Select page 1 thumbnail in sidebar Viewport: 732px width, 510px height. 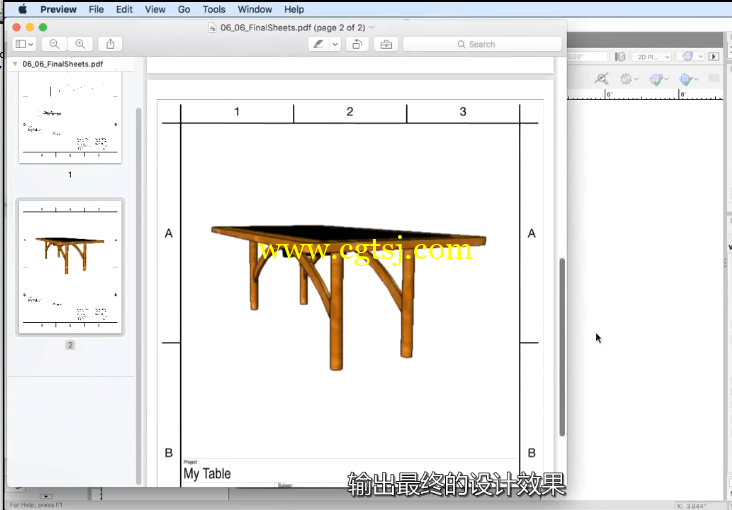70,117
